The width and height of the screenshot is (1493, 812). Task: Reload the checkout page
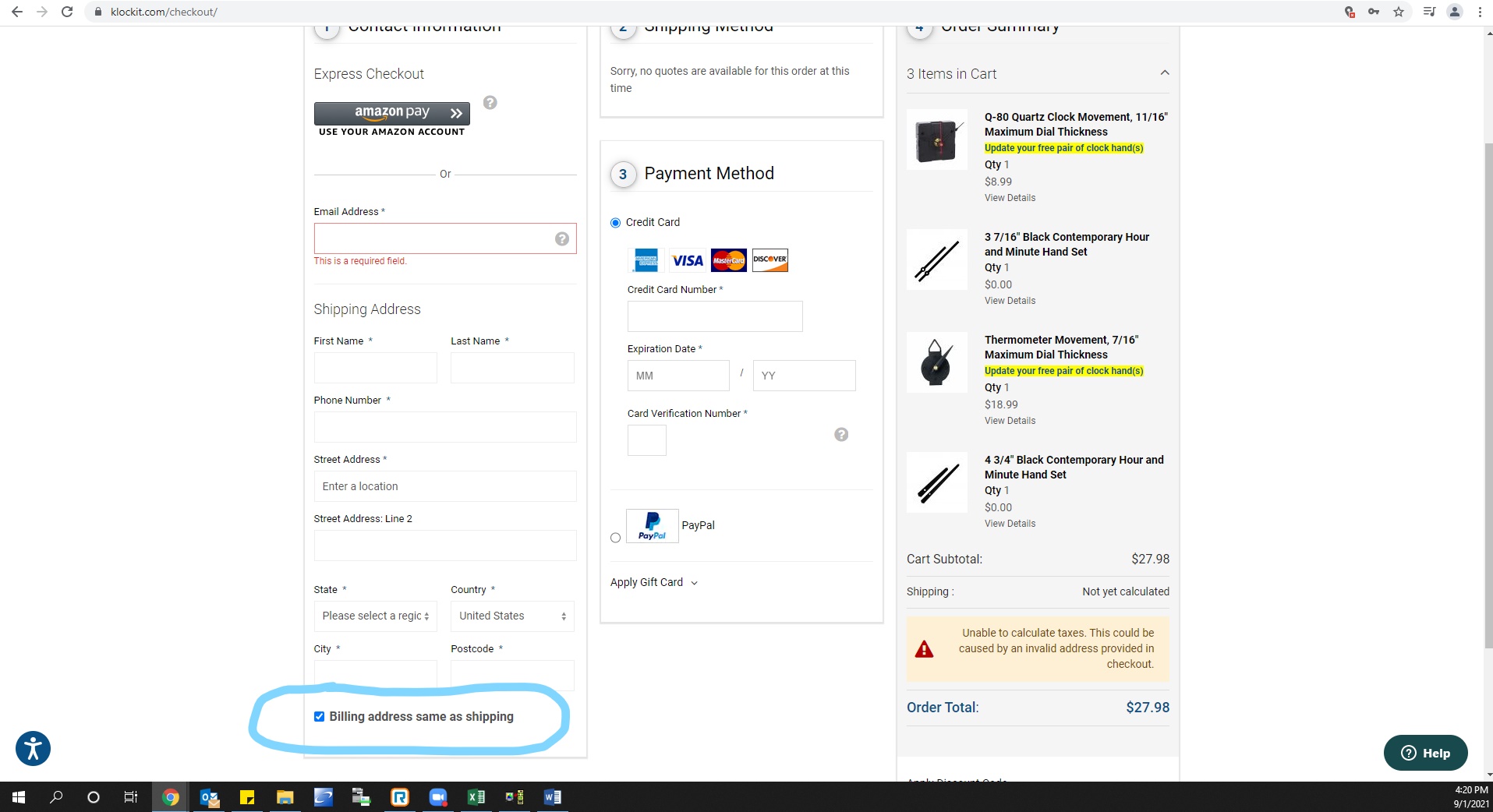pos(67,12)
